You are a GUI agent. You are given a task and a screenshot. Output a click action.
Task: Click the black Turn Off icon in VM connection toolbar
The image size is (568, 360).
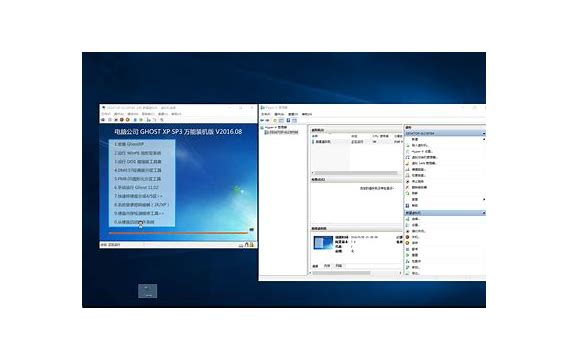[x=116, y=120]
